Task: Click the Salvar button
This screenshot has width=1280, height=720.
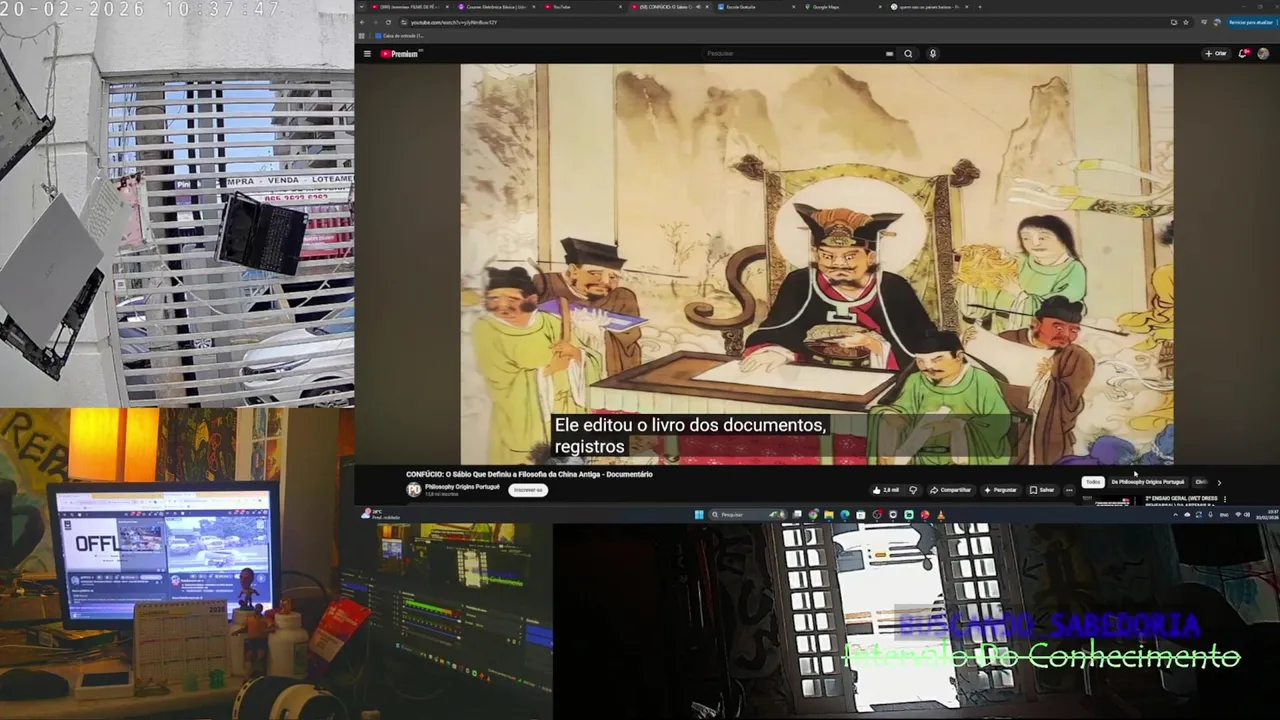Action: [1042, 490]
